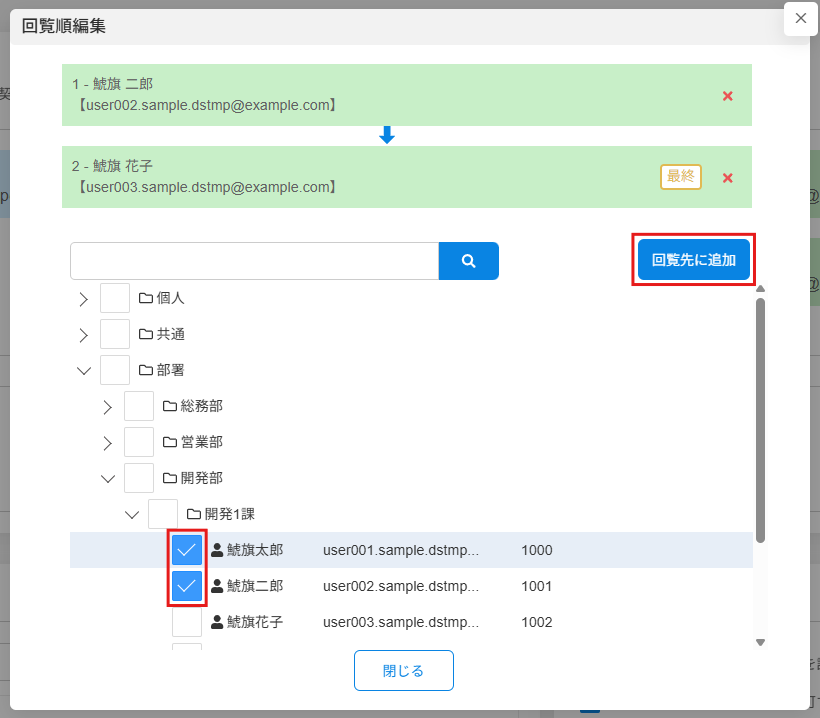Remove 鯱旗 花子 from the circulation list
This screenshot has height=718, width=820.
(728, 178)
